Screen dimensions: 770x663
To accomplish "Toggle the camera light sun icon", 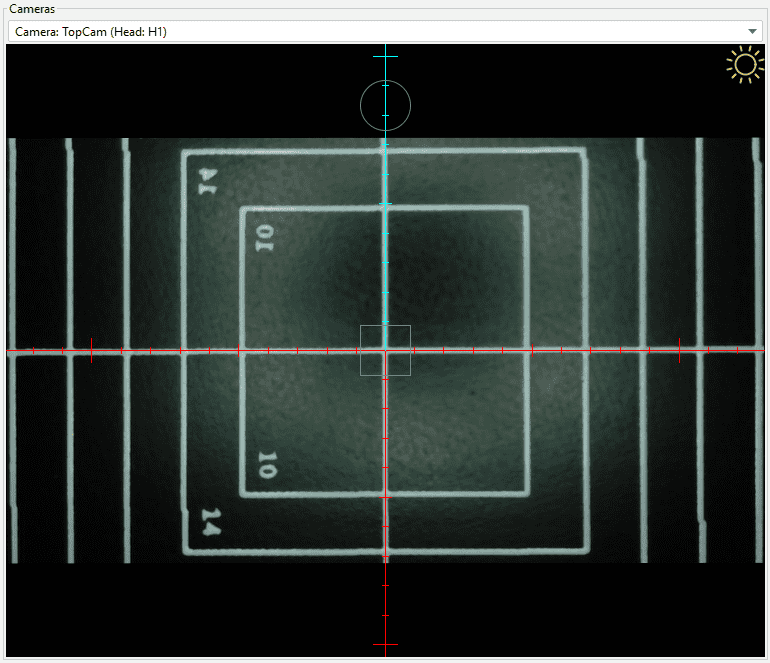I will 744,65.
